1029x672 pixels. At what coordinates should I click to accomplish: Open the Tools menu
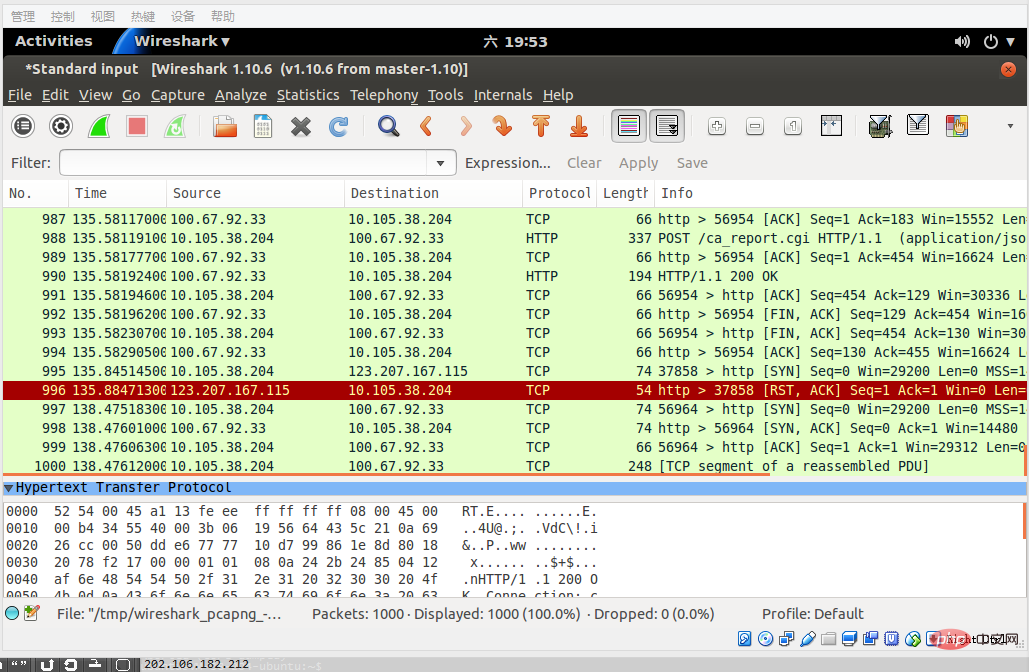point(446,95)
